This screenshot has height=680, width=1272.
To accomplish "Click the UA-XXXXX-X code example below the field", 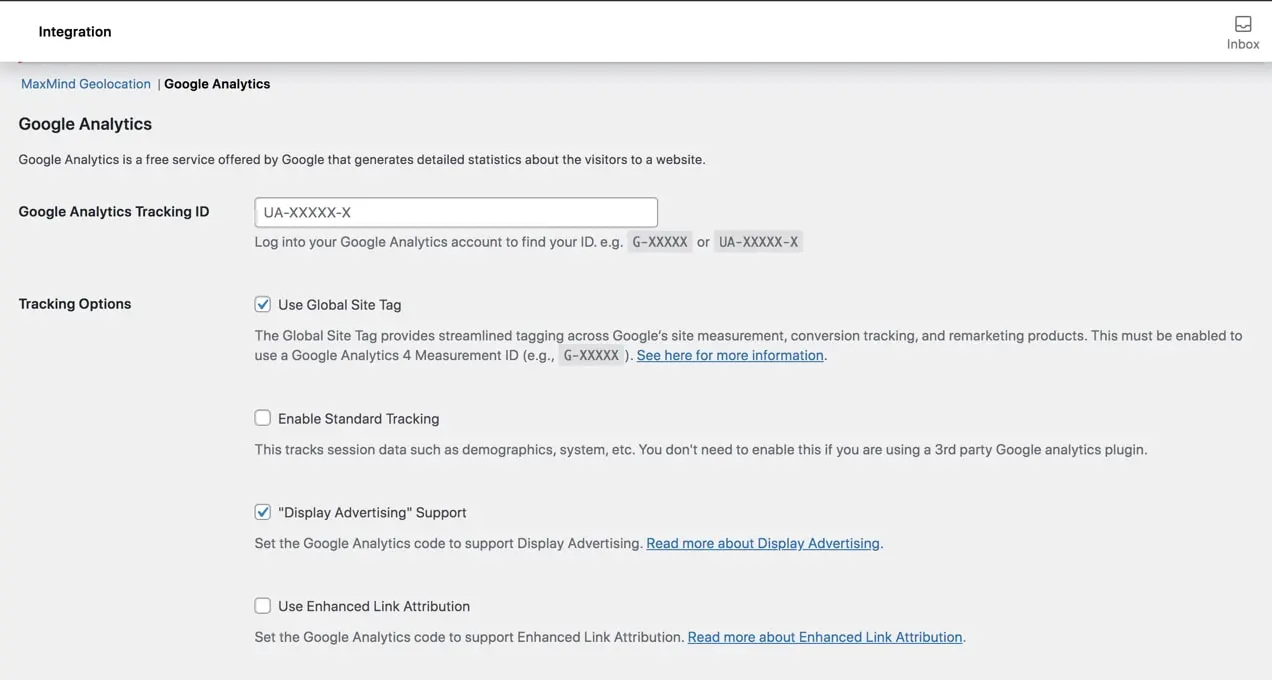I will (x=758, y=242).
